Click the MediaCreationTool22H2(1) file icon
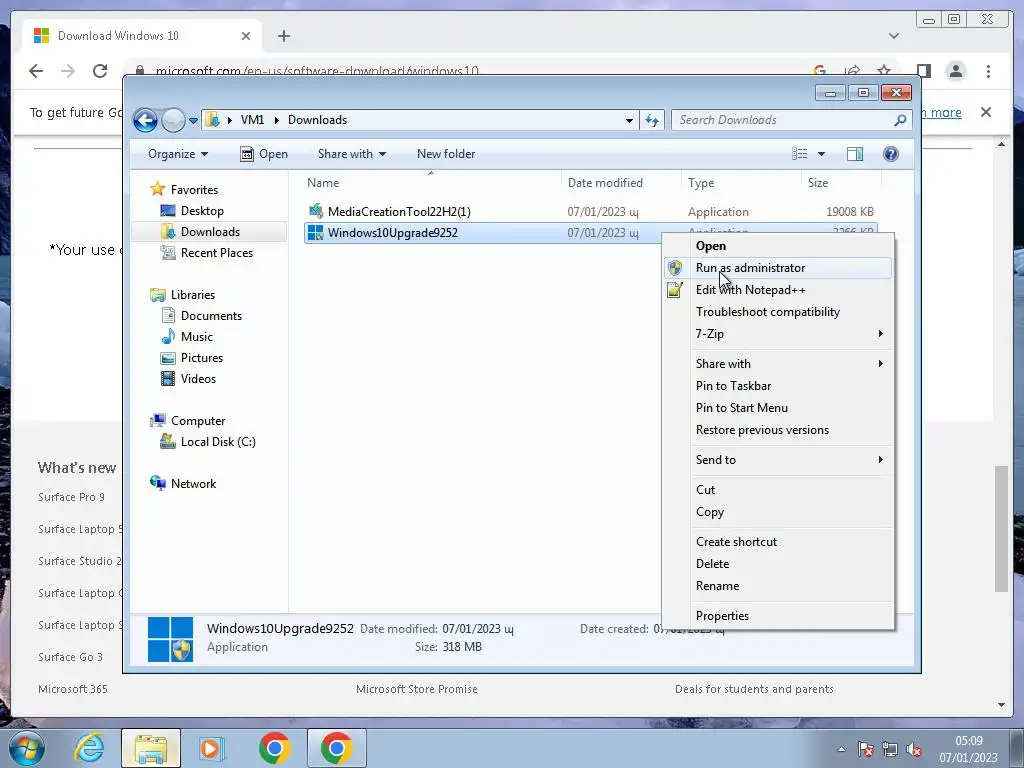 pos(315,211)
